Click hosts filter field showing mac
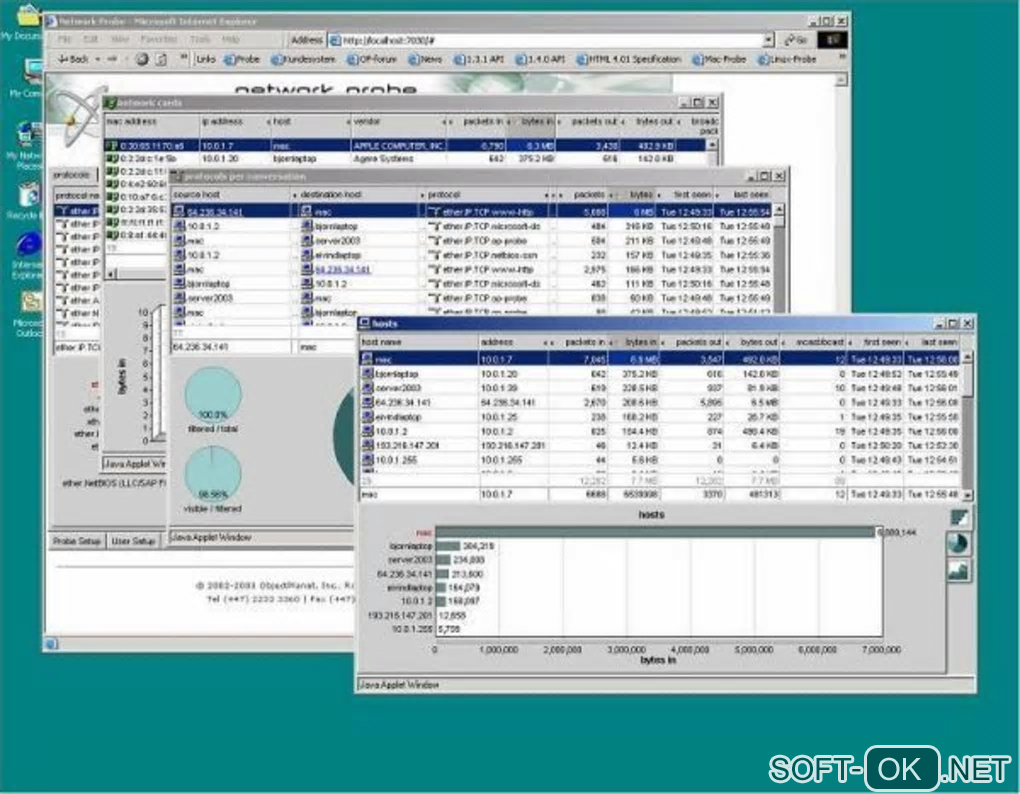 coord(418,495)
